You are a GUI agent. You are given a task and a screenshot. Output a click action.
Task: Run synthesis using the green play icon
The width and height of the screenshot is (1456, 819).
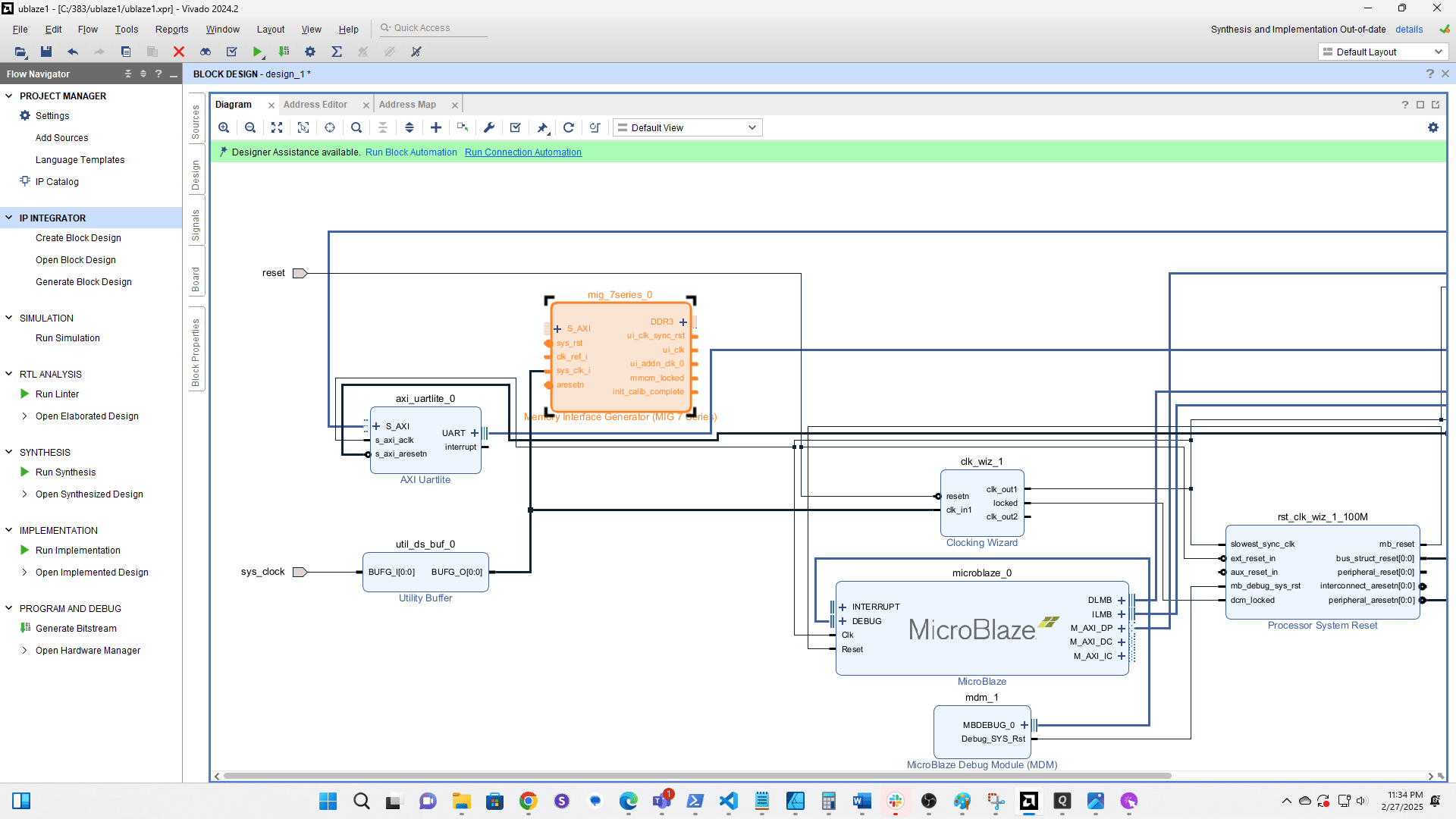[258, 52]
